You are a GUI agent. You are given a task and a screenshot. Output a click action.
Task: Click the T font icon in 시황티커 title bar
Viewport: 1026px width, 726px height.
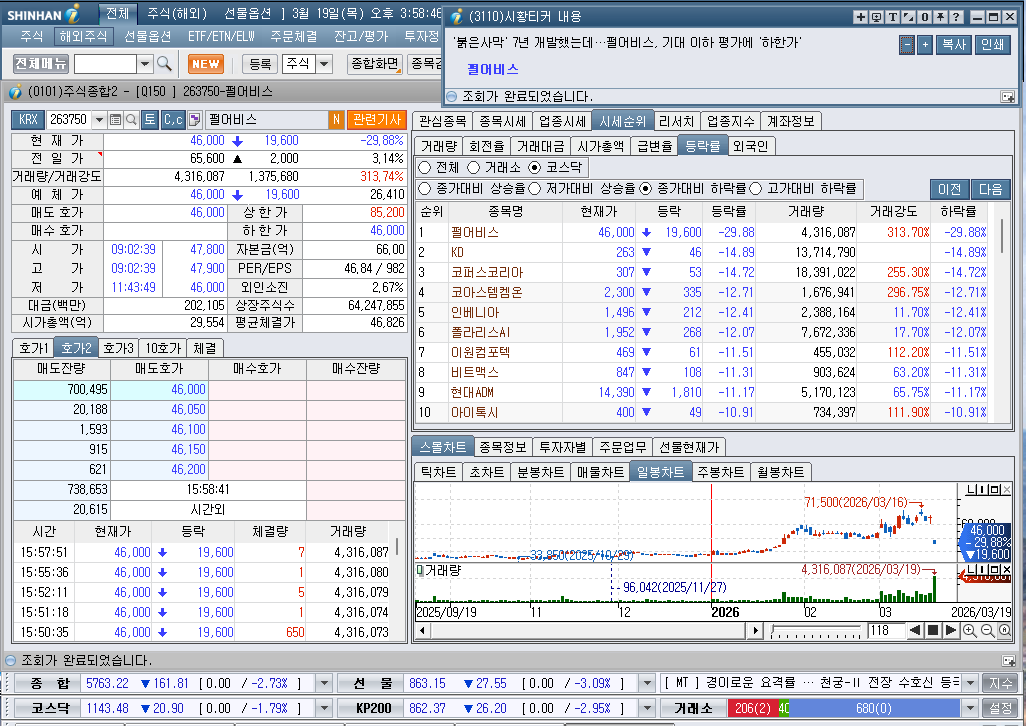[x=892, y=17]
